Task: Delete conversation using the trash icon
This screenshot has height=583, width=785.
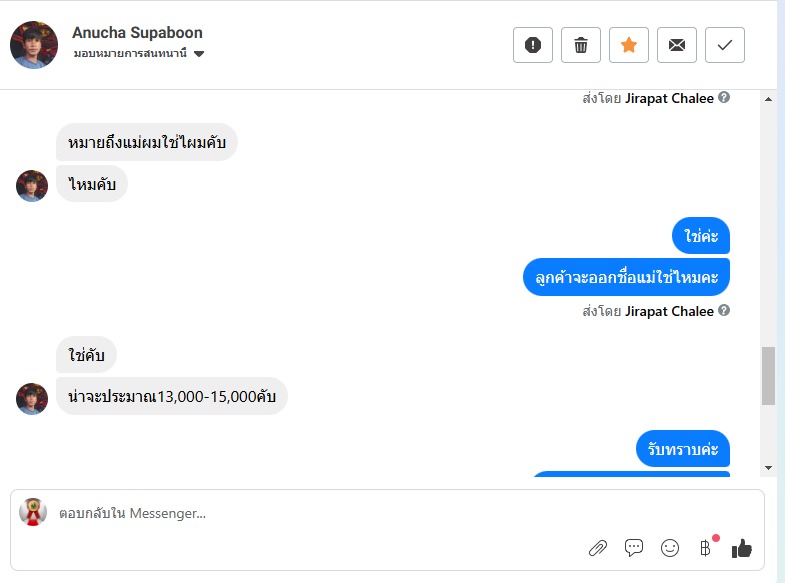Action: coord(581,45)
